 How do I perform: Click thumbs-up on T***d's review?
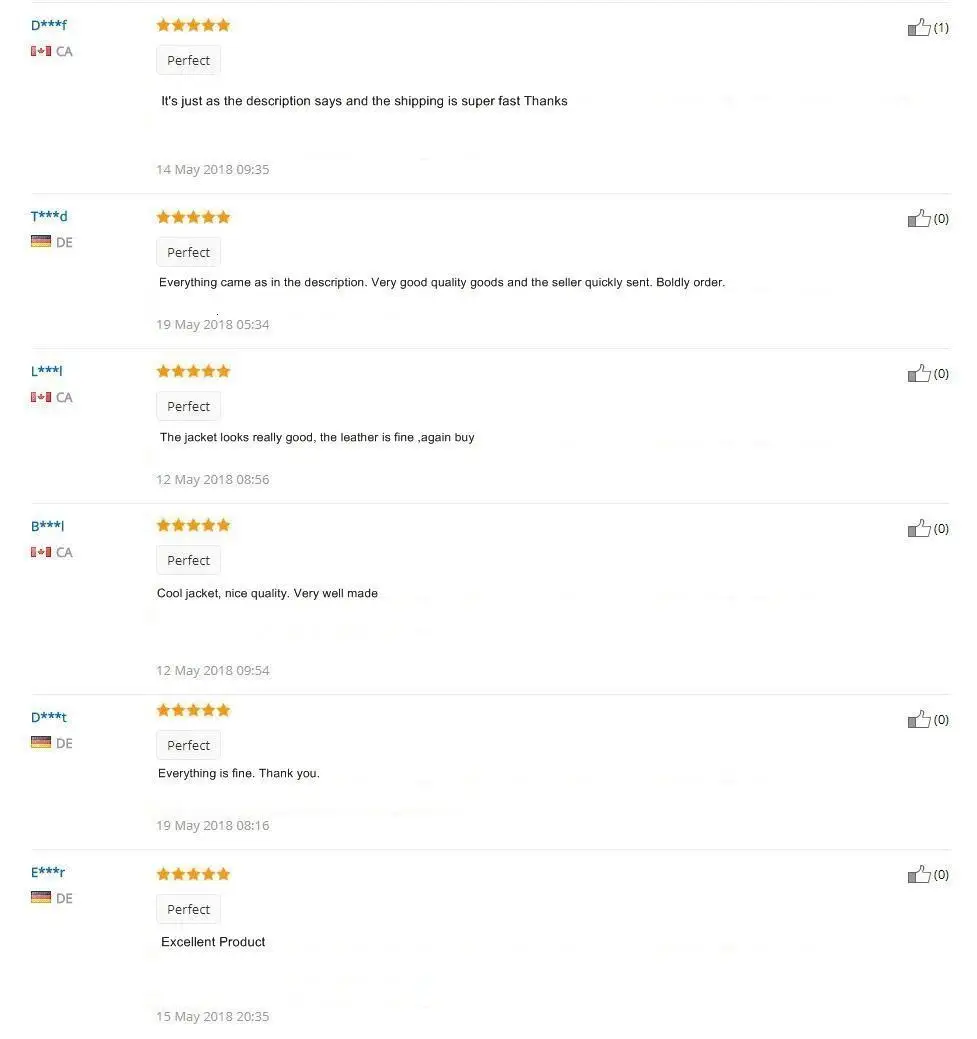click(919, 218)
